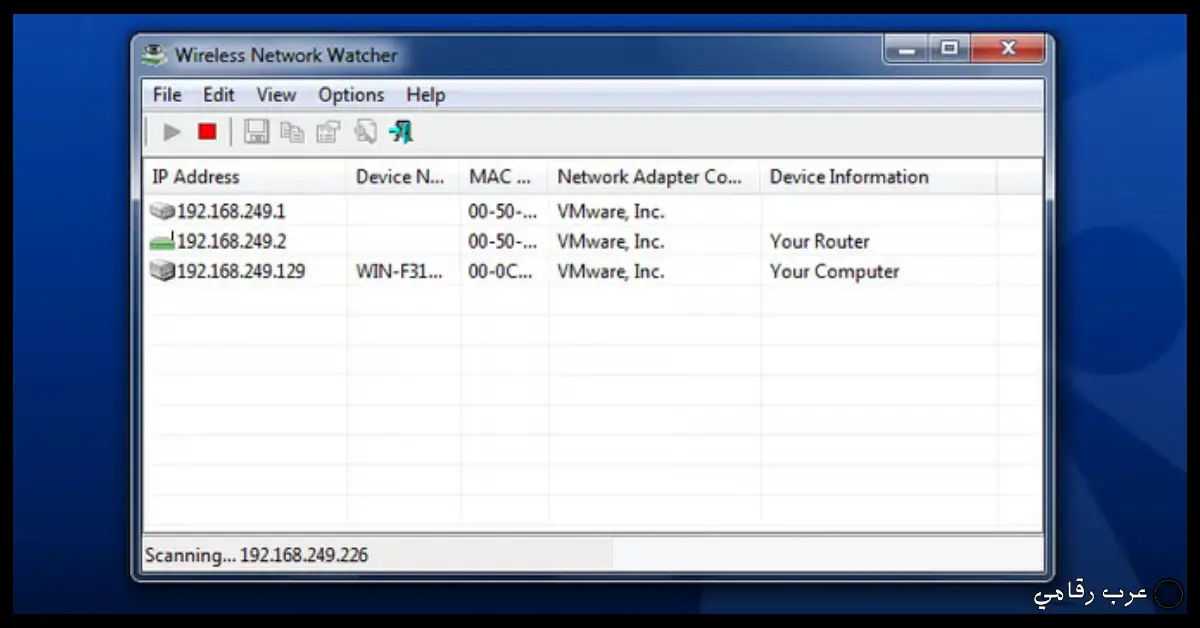This screenshot has height=628, width=1200.
Task: Open the Options menu
Action: tap(351, 94)
